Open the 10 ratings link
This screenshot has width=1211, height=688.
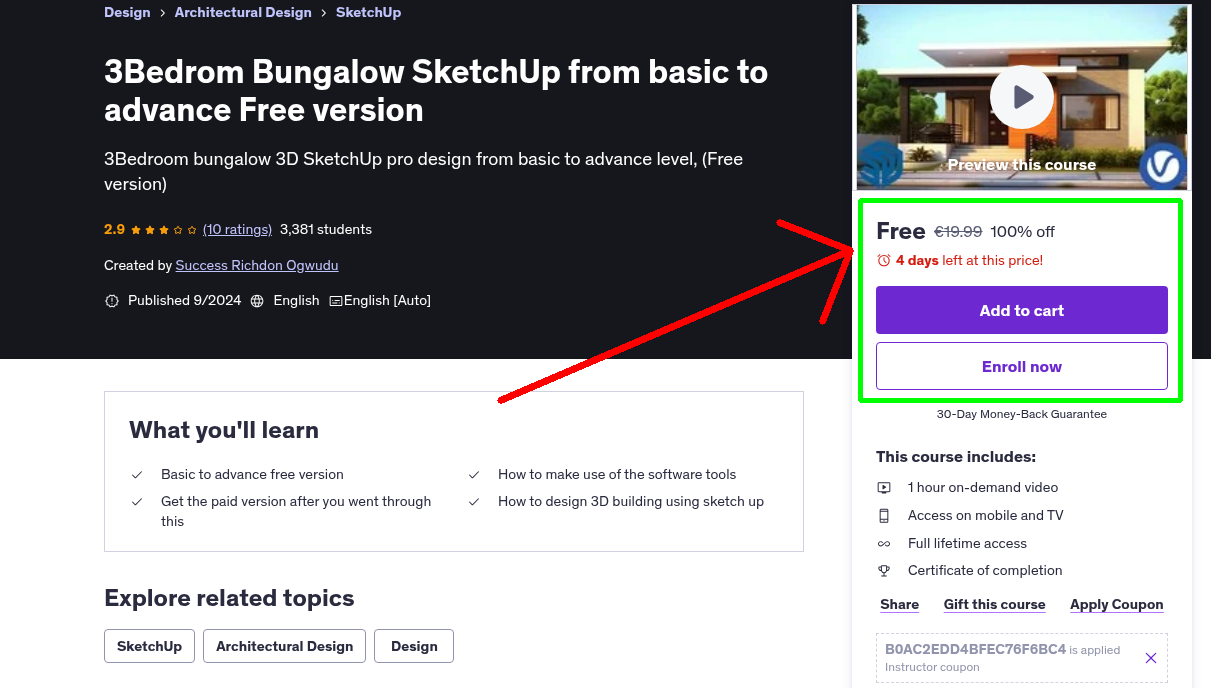coord(237,230)
